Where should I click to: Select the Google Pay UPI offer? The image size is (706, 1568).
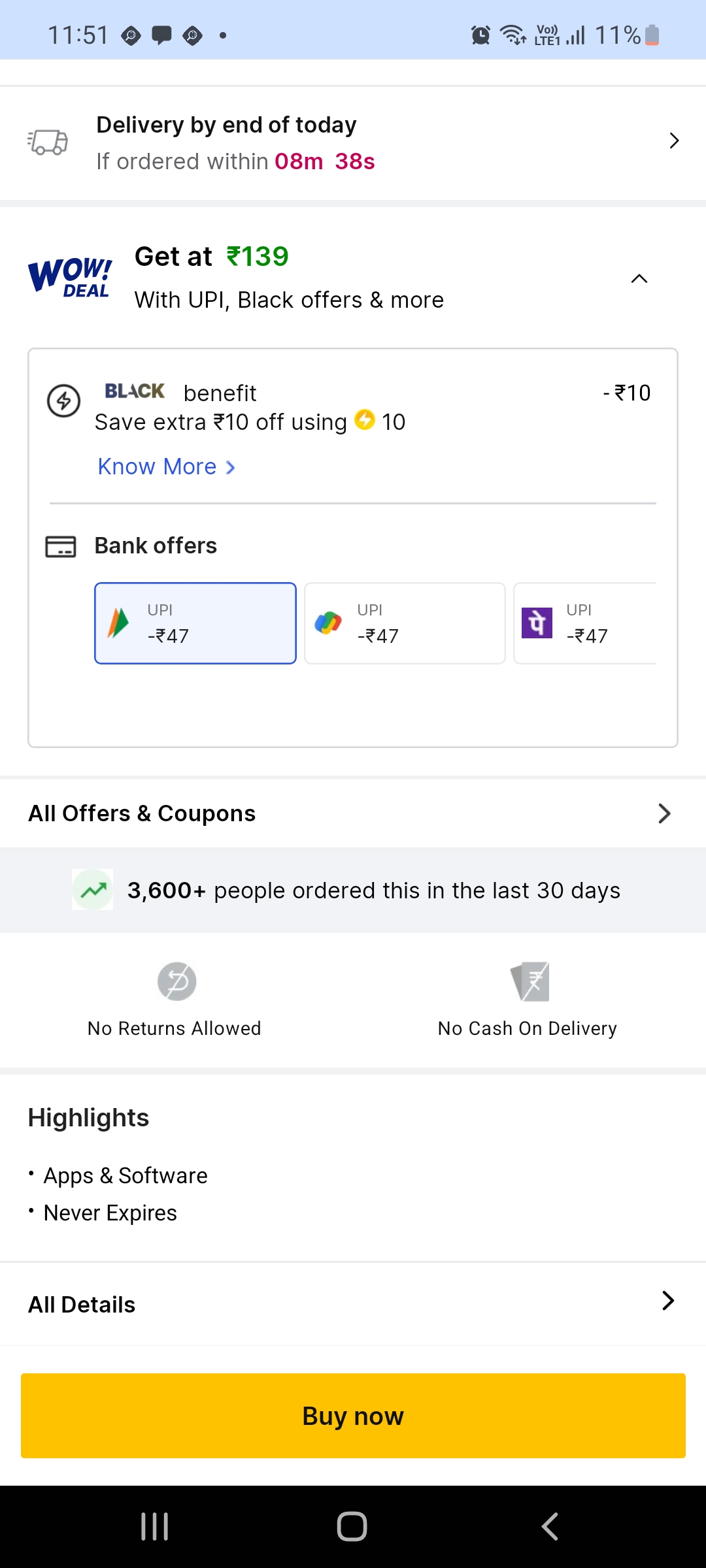(x=404, y=623)
